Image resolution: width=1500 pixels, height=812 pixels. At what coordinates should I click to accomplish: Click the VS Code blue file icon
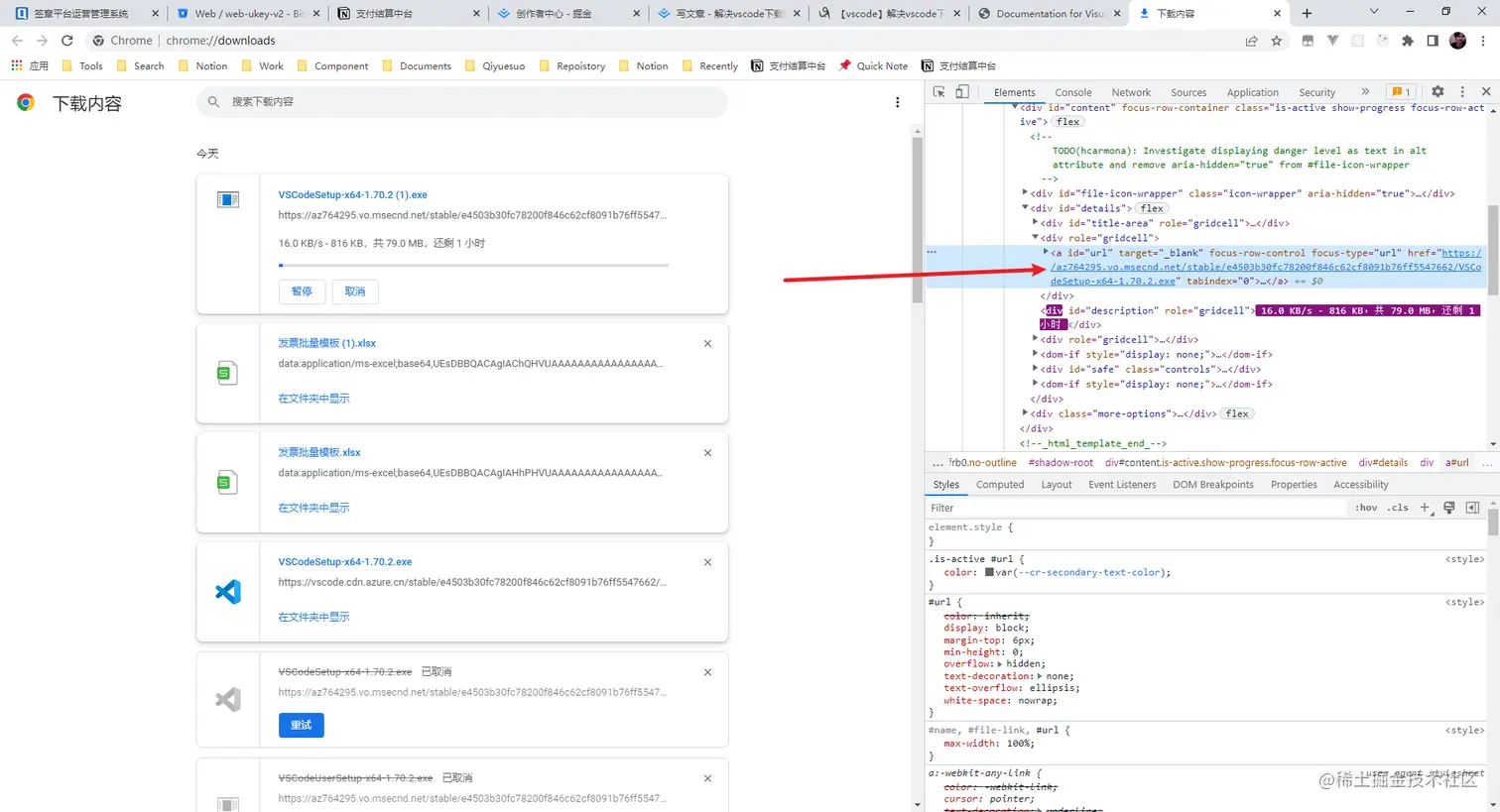[228, 592]
